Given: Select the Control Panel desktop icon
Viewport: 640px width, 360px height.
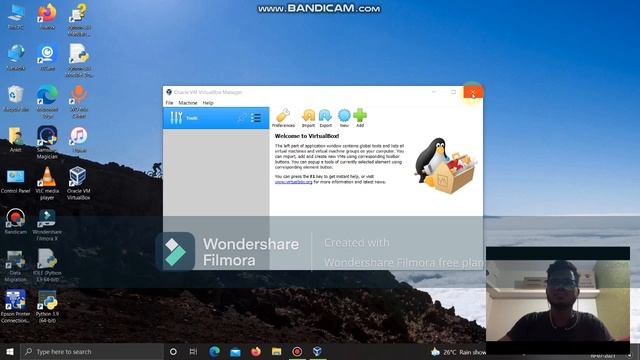Looking at the screenshot, I should pyautogui.click(x=16, y=181).
